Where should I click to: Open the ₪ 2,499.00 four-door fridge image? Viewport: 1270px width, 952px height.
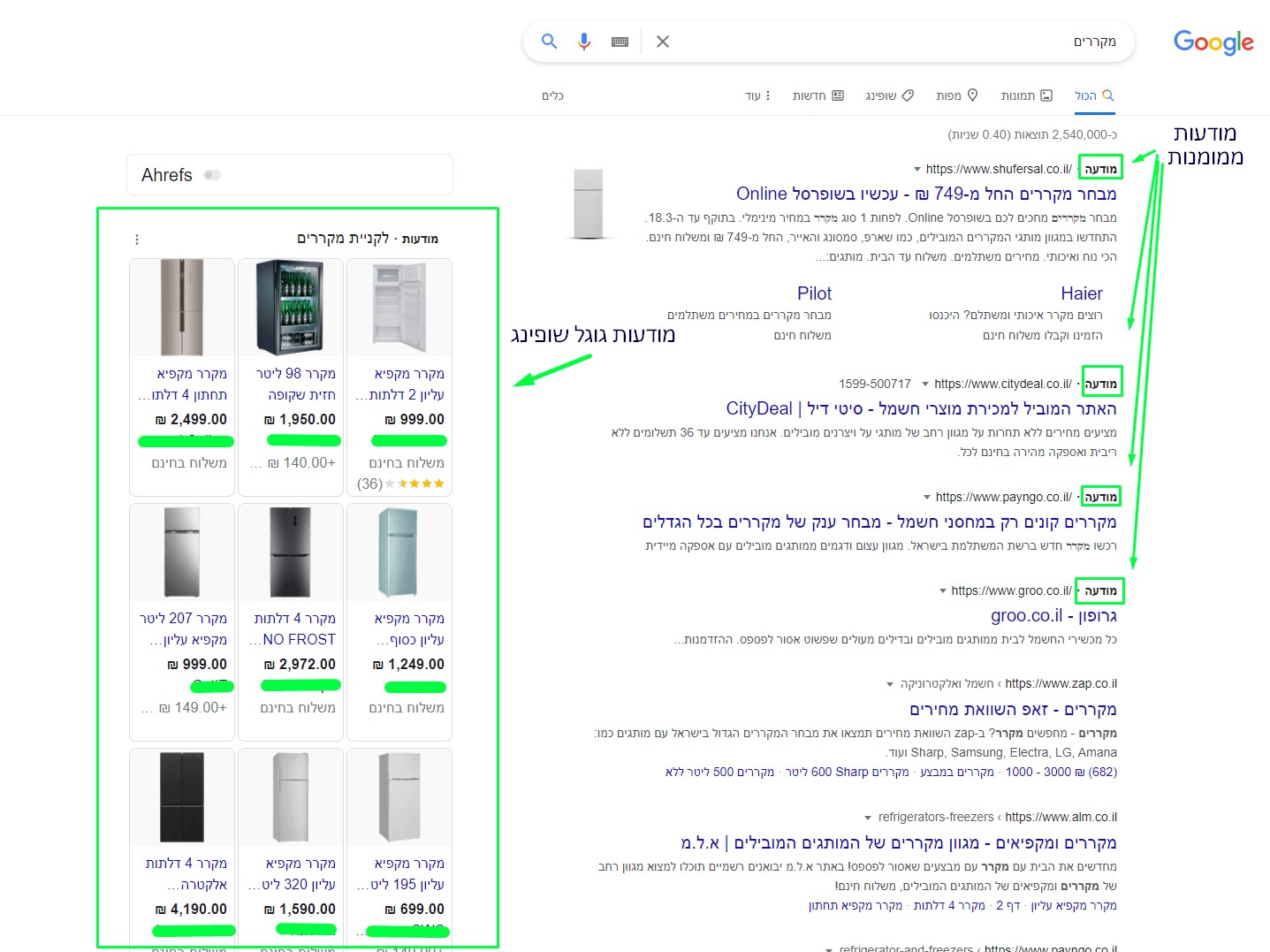182,308
